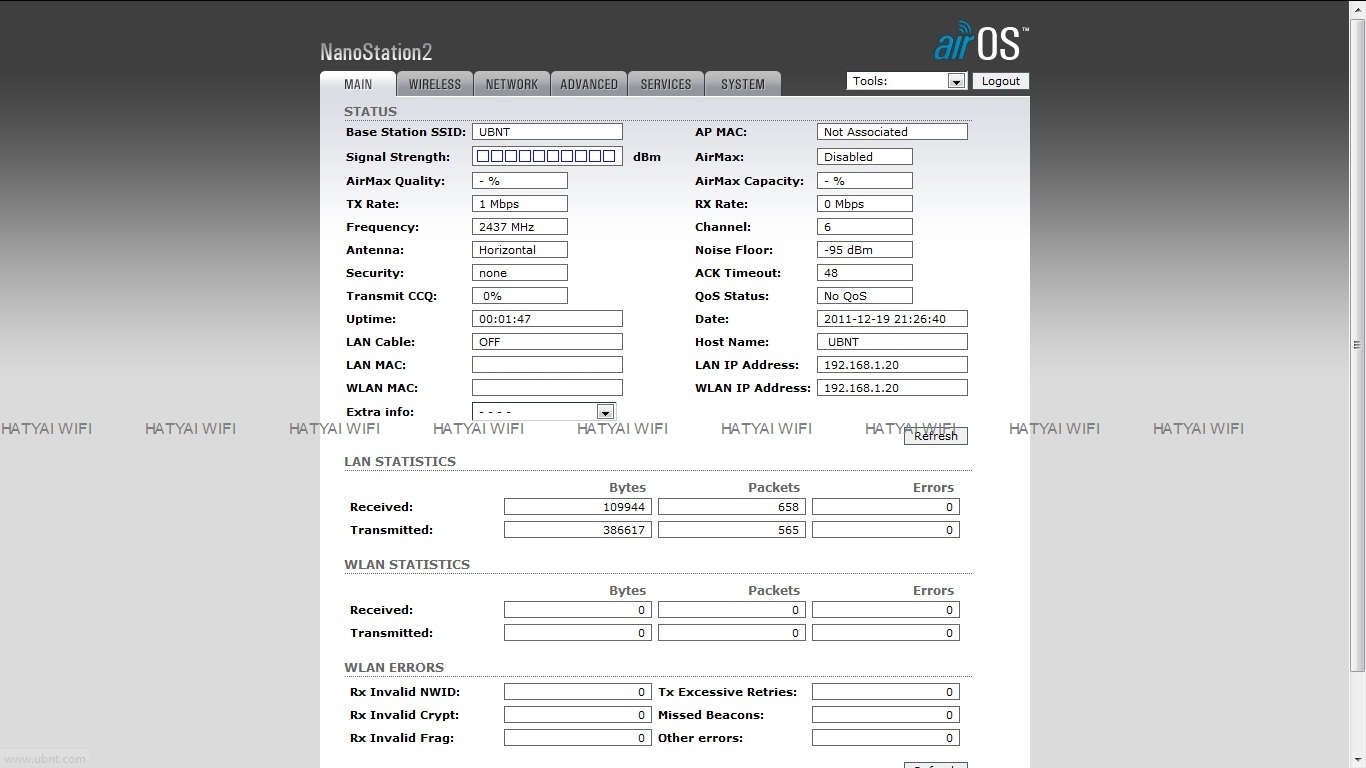1366x768 pixels.
Task: Switch to the WIRELESS tab
Action: click(x=435, y=84)
